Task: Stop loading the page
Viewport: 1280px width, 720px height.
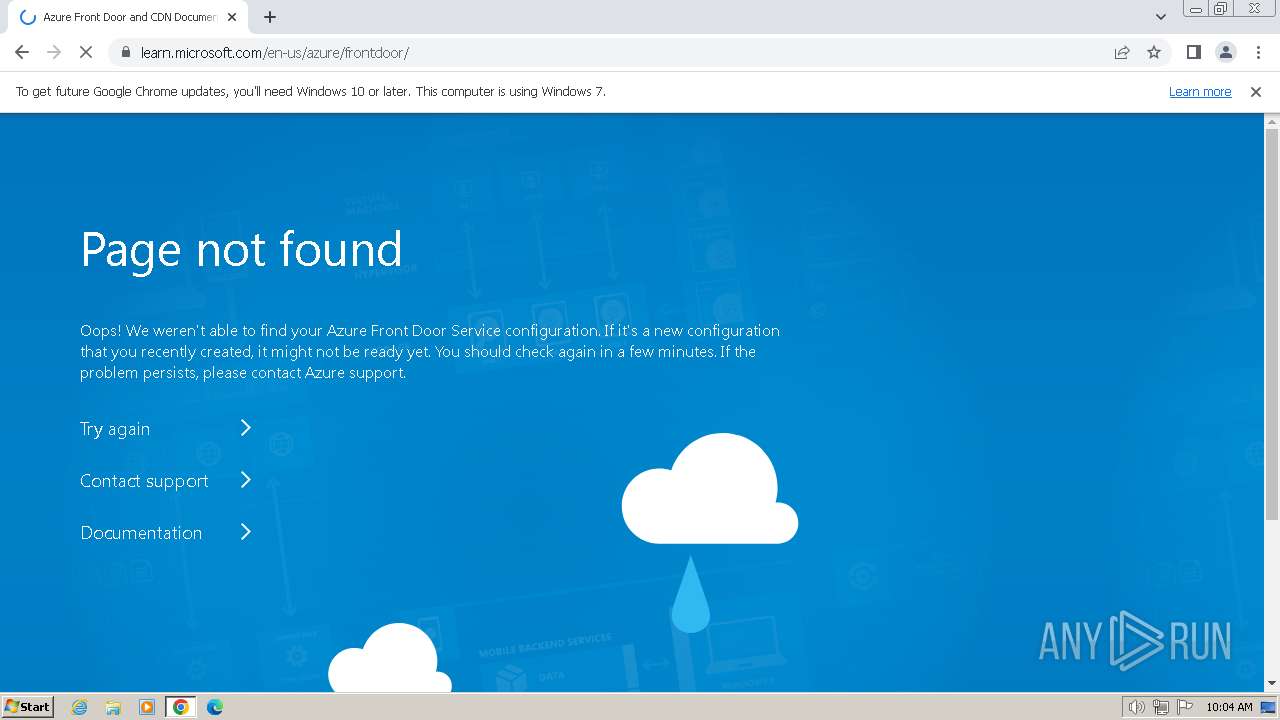Action: [86, 52]
